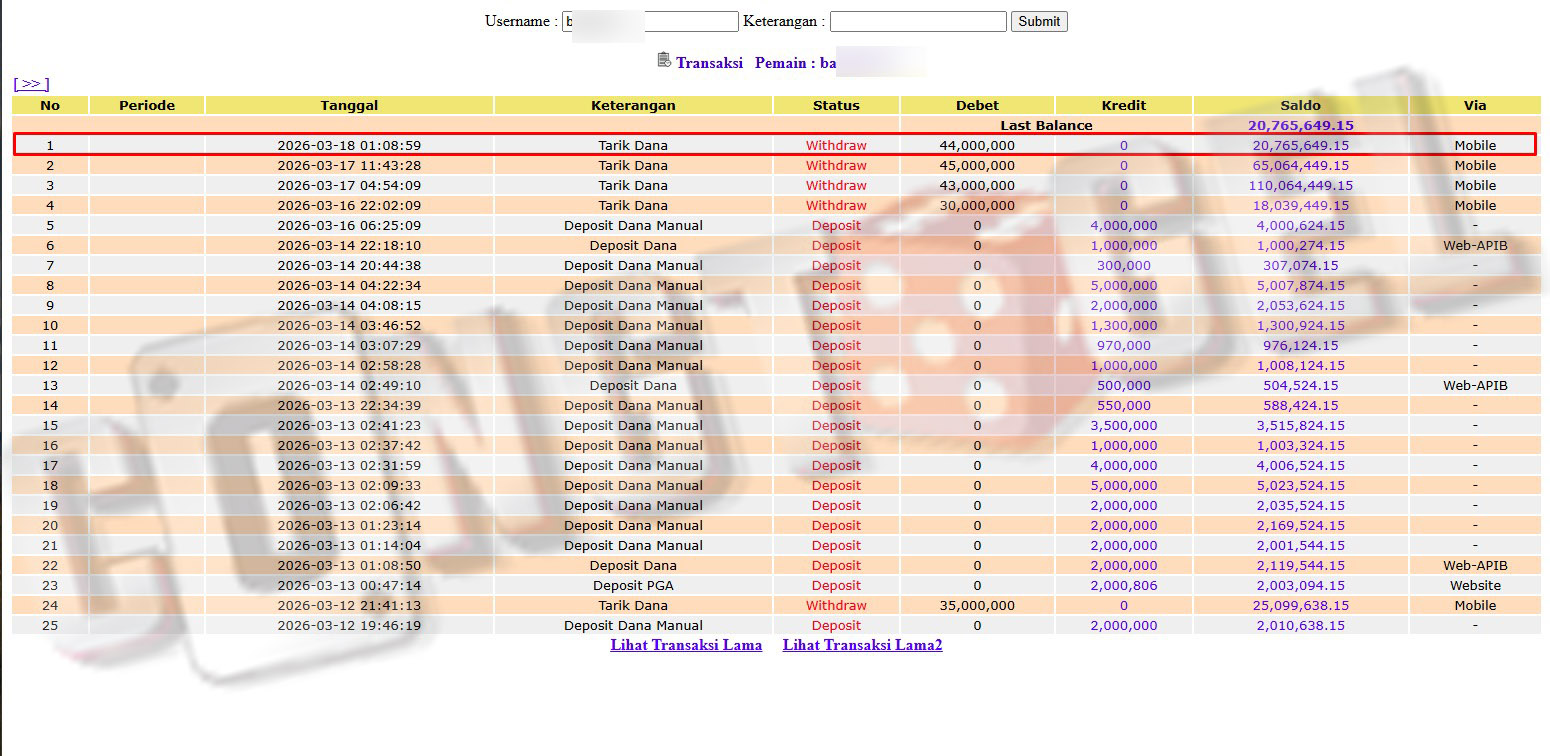
Task: Click date 2026-03-16 22:02:09
Action: tap(349, 205)
